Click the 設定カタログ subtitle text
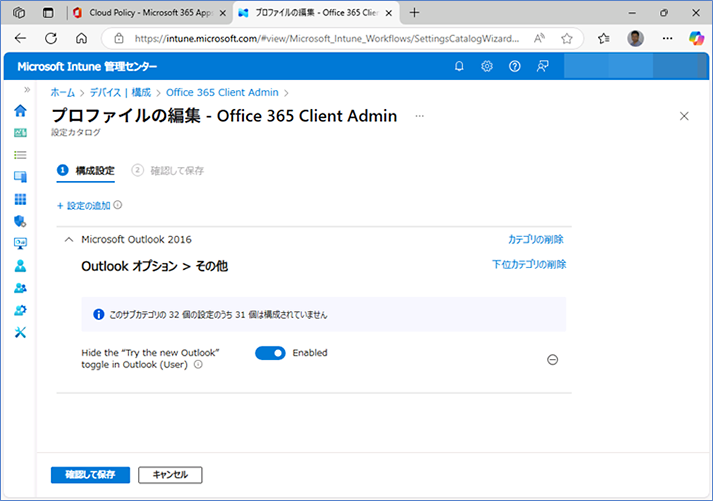 pos(75,132)
